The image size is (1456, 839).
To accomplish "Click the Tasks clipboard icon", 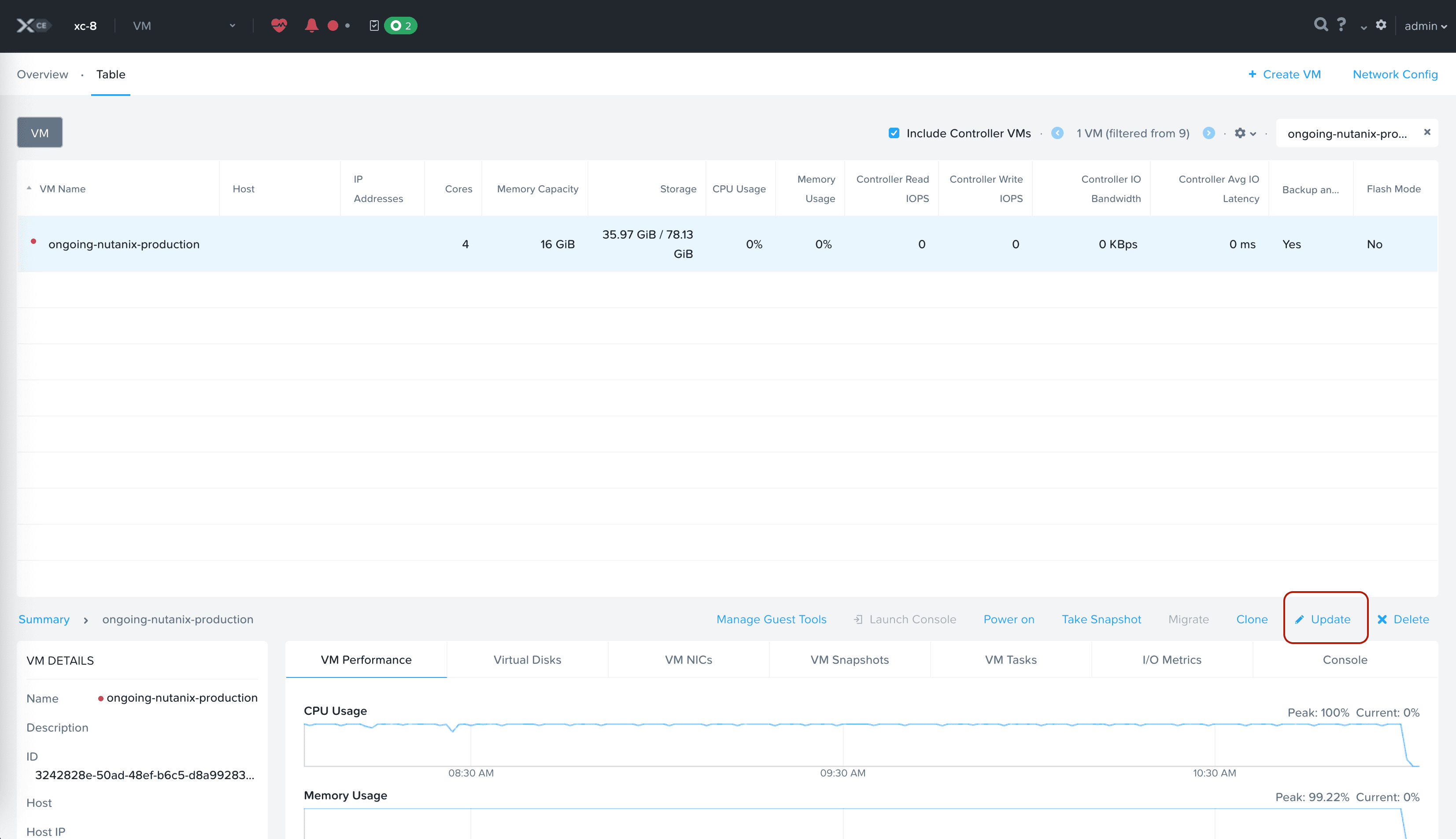I will 374,26.
